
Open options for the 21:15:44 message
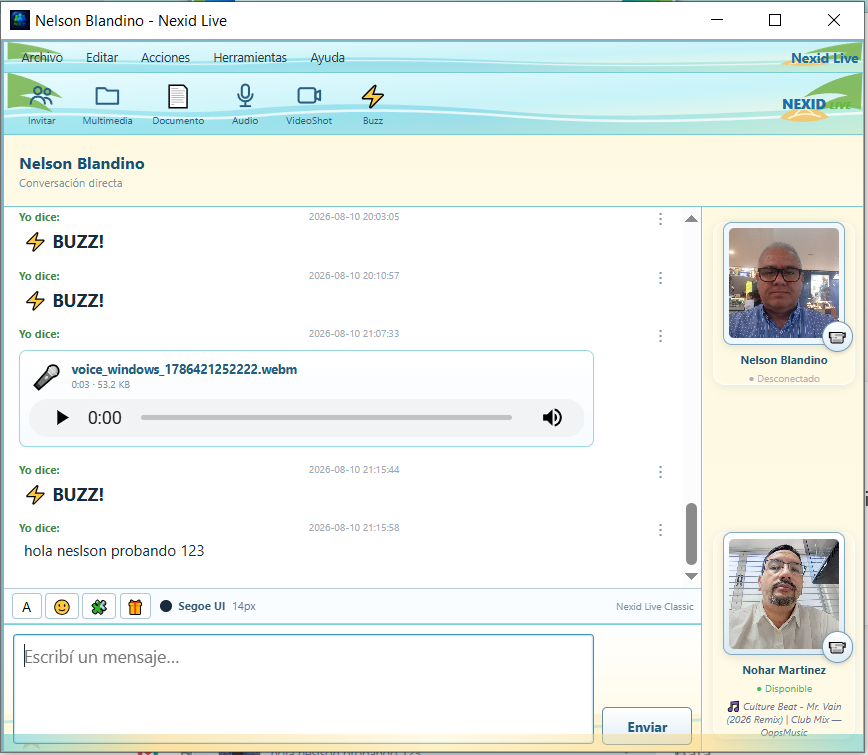point(660,472)
